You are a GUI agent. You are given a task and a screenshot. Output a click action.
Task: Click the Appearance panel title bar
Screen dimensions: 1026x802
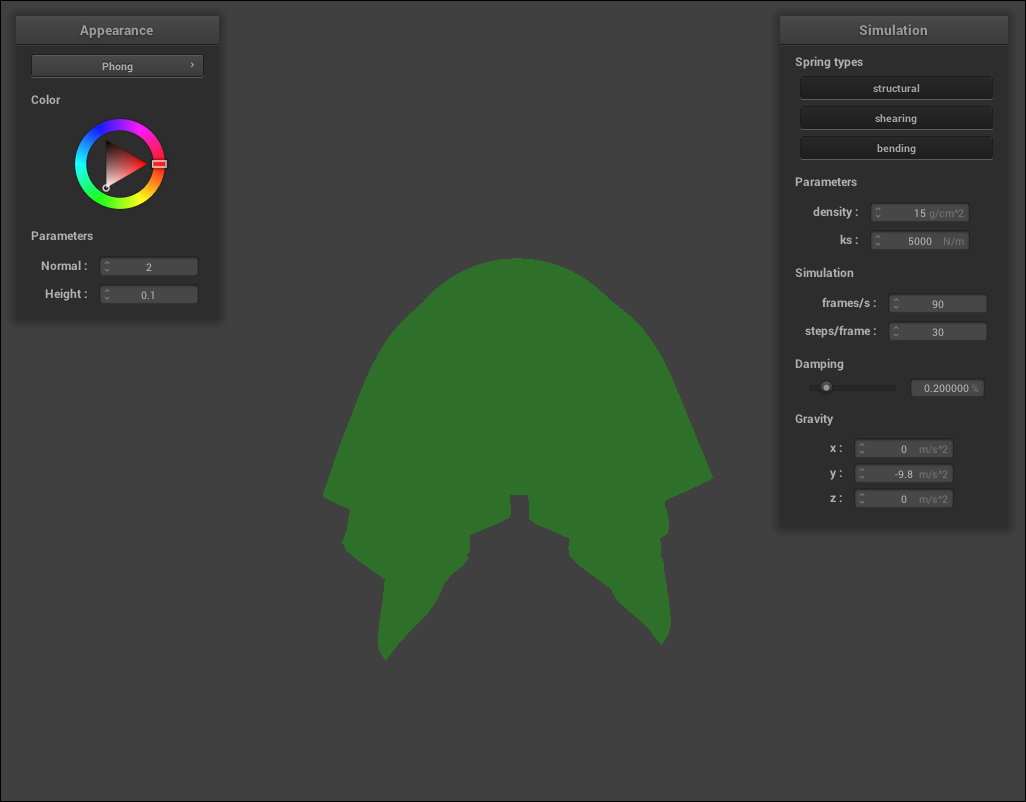click(x=117, y=30)
